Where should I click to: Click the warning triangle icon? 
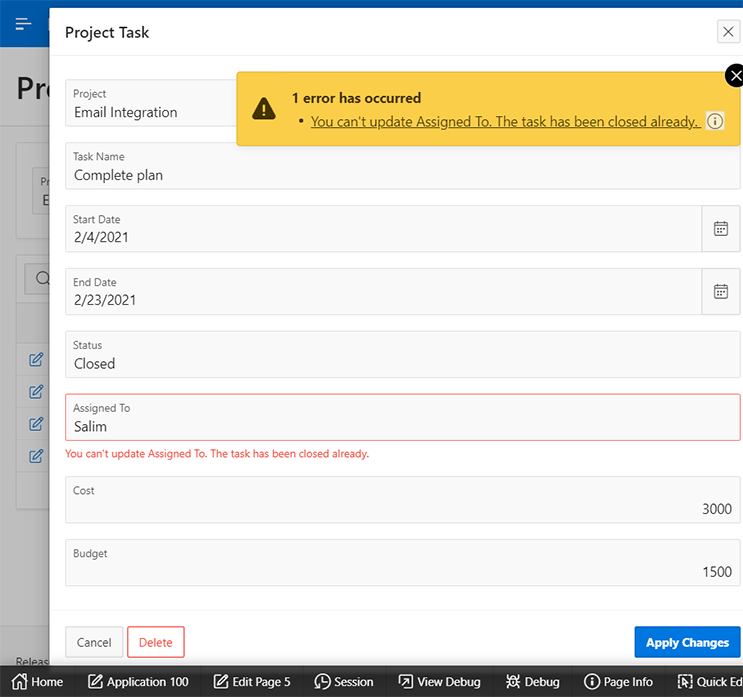264,109
